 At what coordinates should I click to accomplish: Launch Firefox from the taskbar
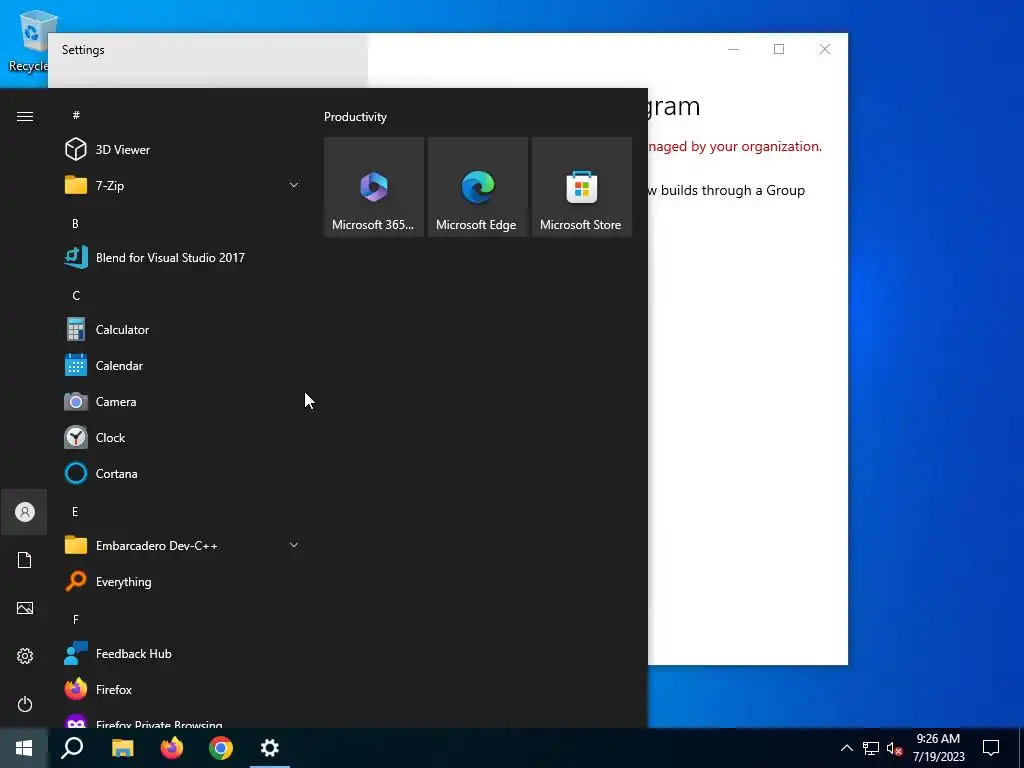click(172, 748)
